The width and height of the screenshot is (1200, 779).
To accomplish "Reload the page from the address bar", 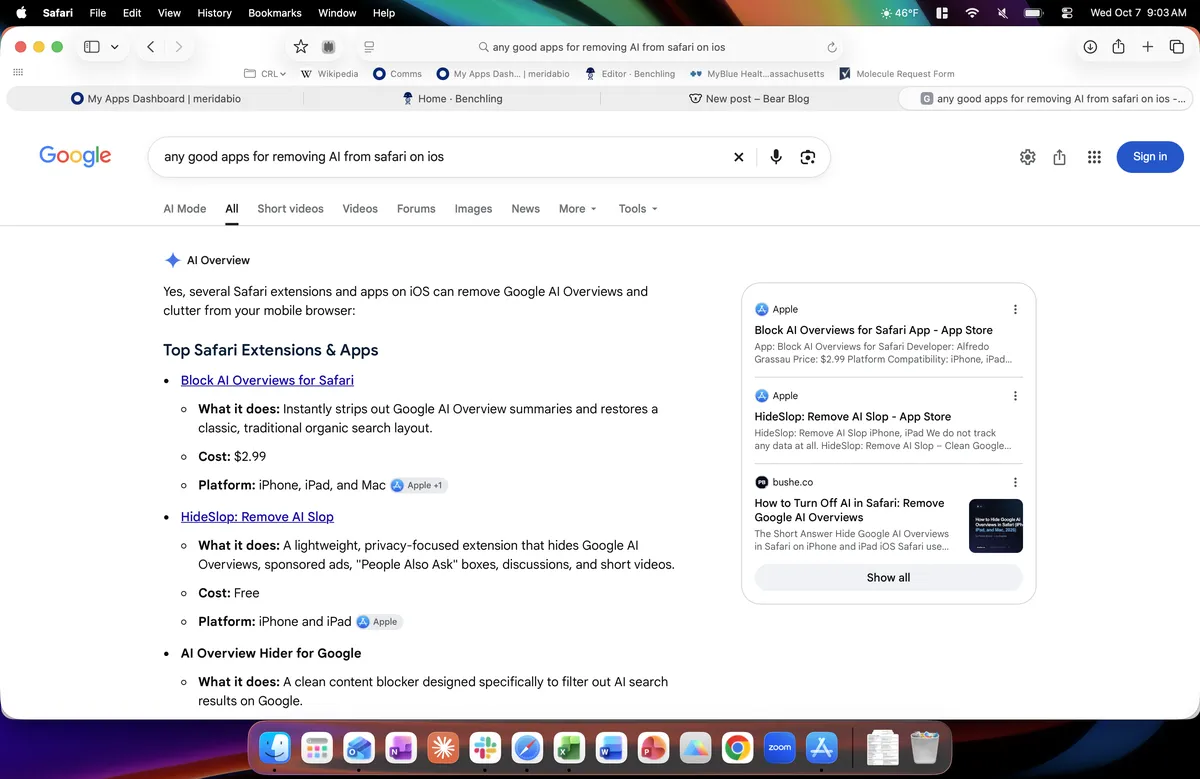I will [x=832, y=47].
